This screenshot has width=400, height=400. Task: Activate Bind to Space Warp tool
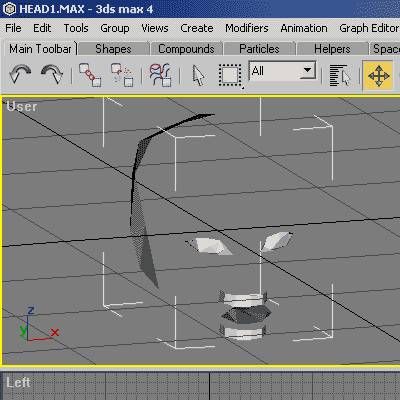tap(160, 75)
